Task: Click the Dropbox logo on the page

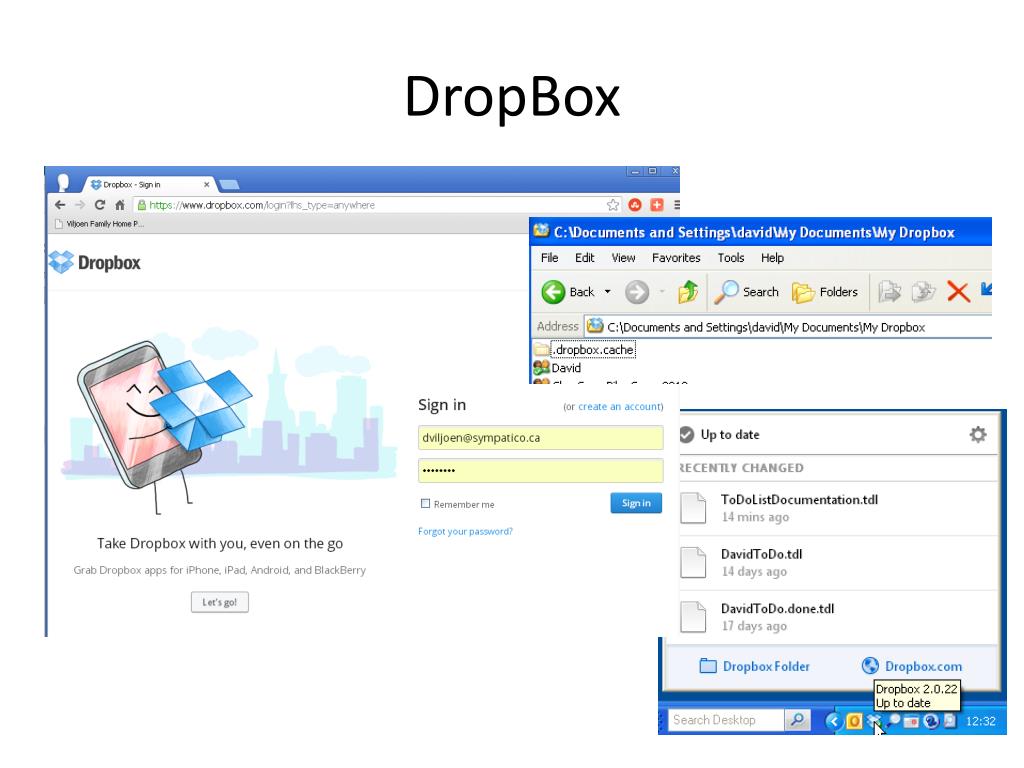Action: 95,263
